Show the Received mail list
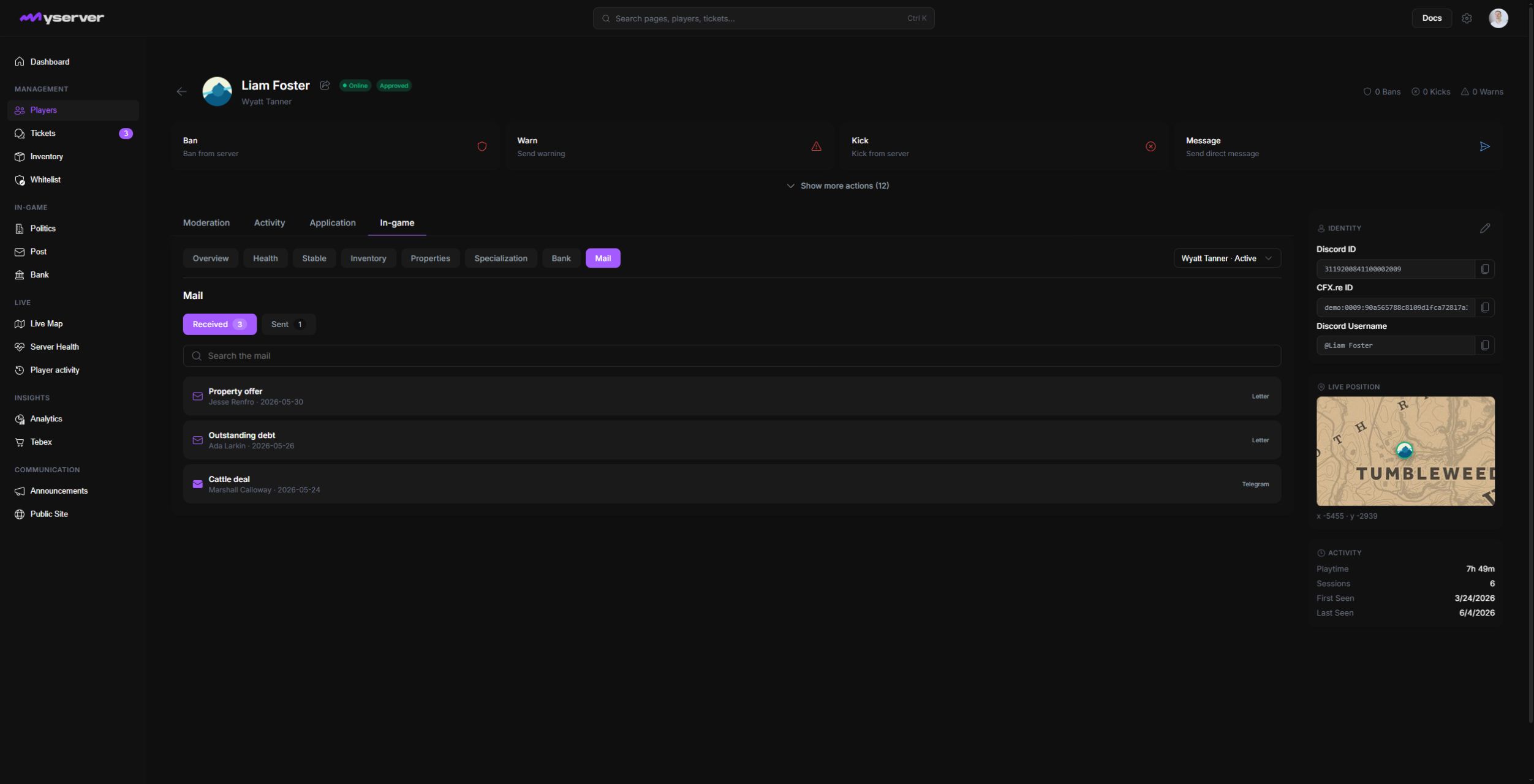Image resolution: width=1534 pixels, height=784 pixels. 219,325
